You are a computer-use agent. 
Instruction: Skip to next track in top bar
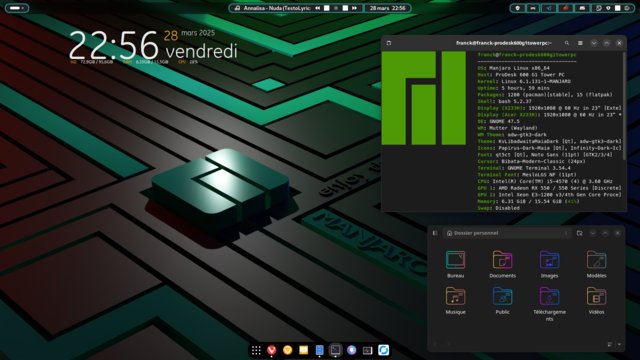coord(354,8)
